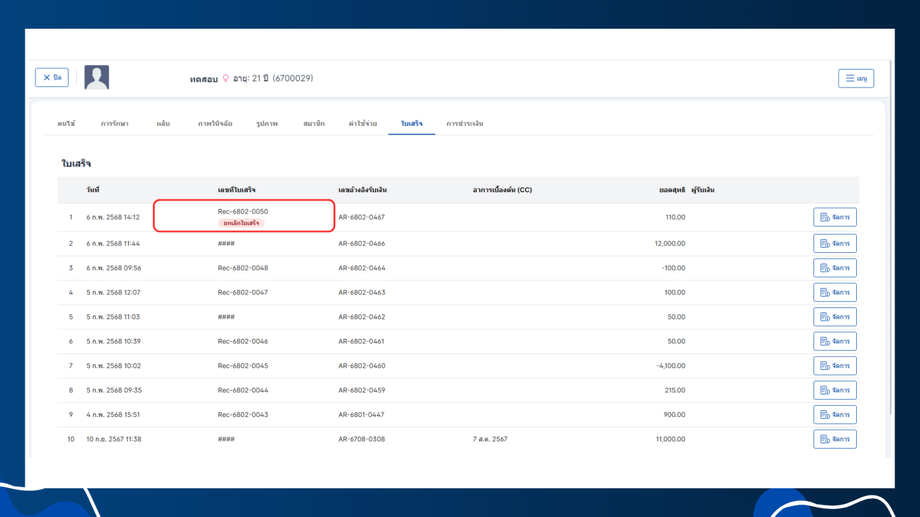Click manage icon for receipt Rec-6802-0047
Screen dimensions: 920x517
click(x=825, y=293)
